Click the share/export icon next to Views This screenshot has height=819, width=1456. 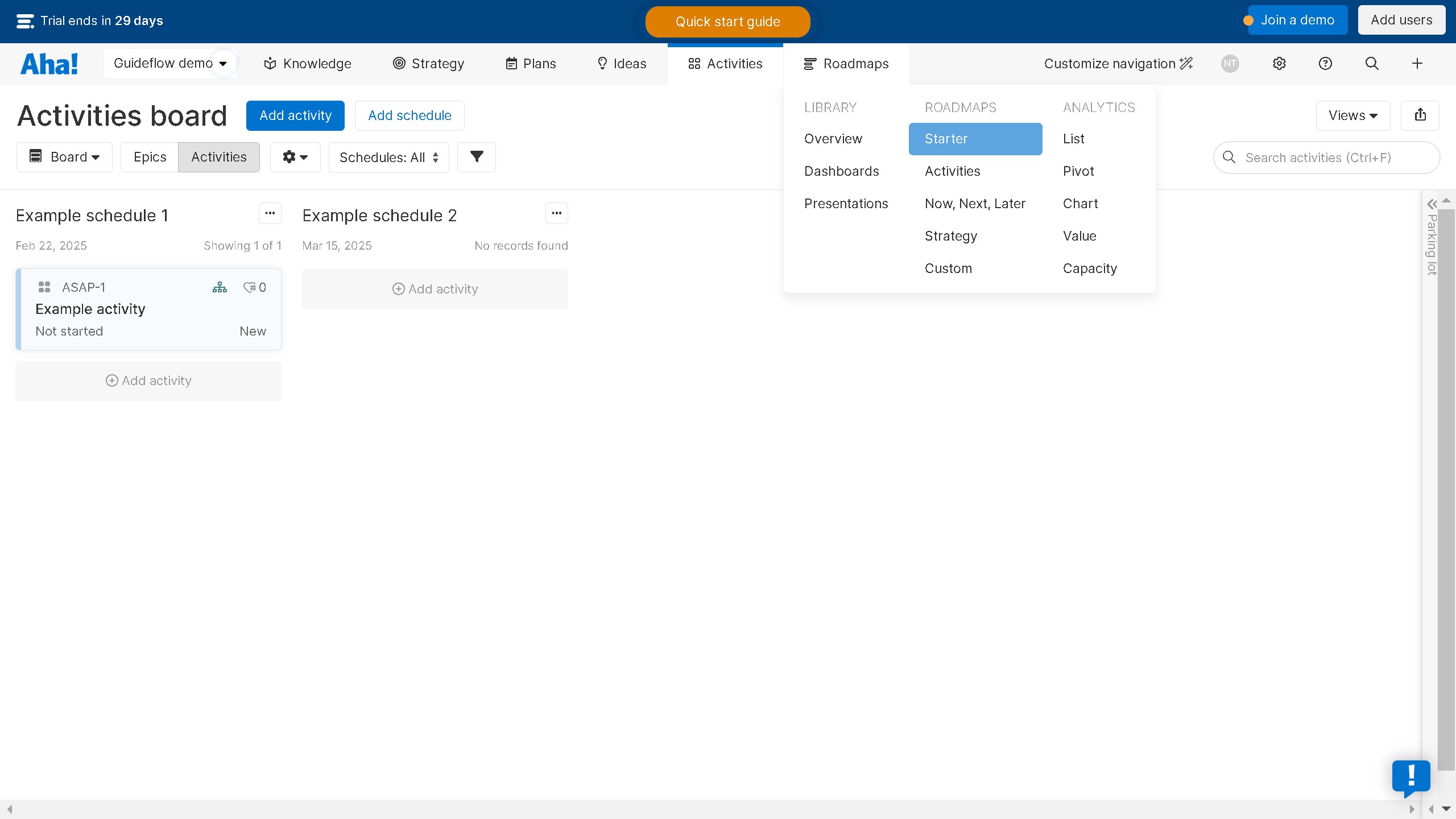1420,115
